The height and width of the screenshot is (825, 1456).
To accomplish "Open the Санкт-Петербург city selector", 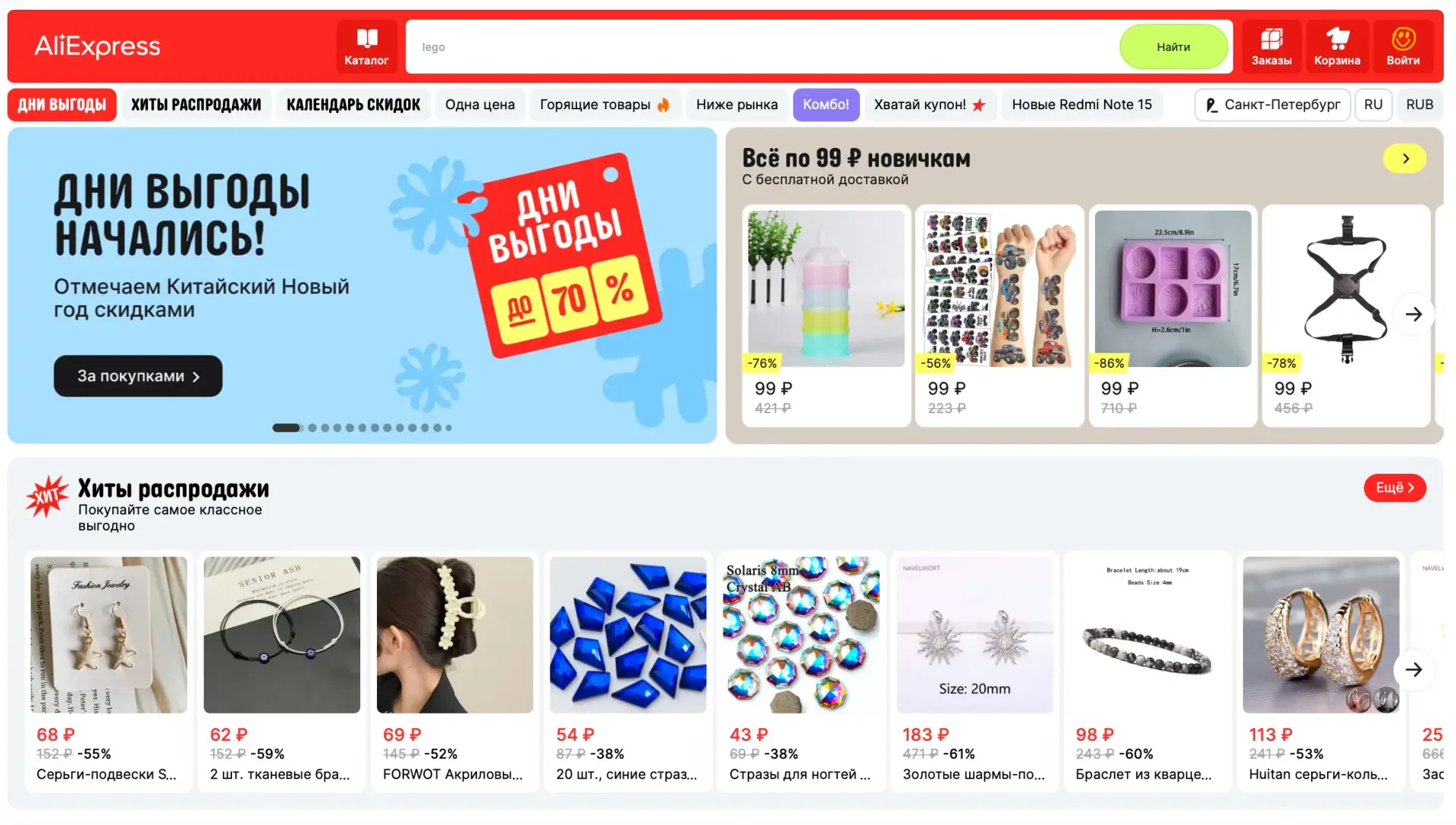I will [x=1272, y=105].
